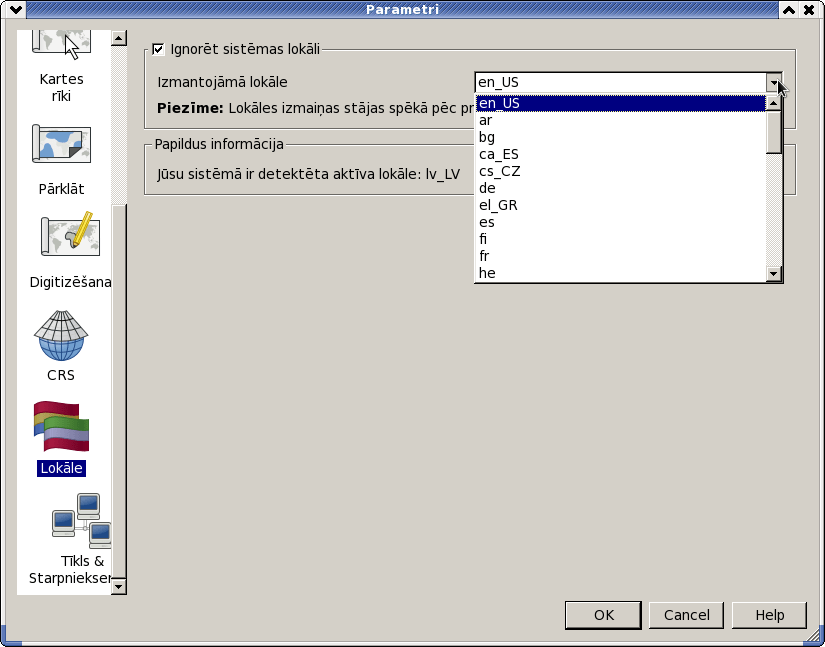Toggle Ignorēt sistēmas lokāli checkbox
This screenshot has height=647, width=825.
(x=158, y=49)
